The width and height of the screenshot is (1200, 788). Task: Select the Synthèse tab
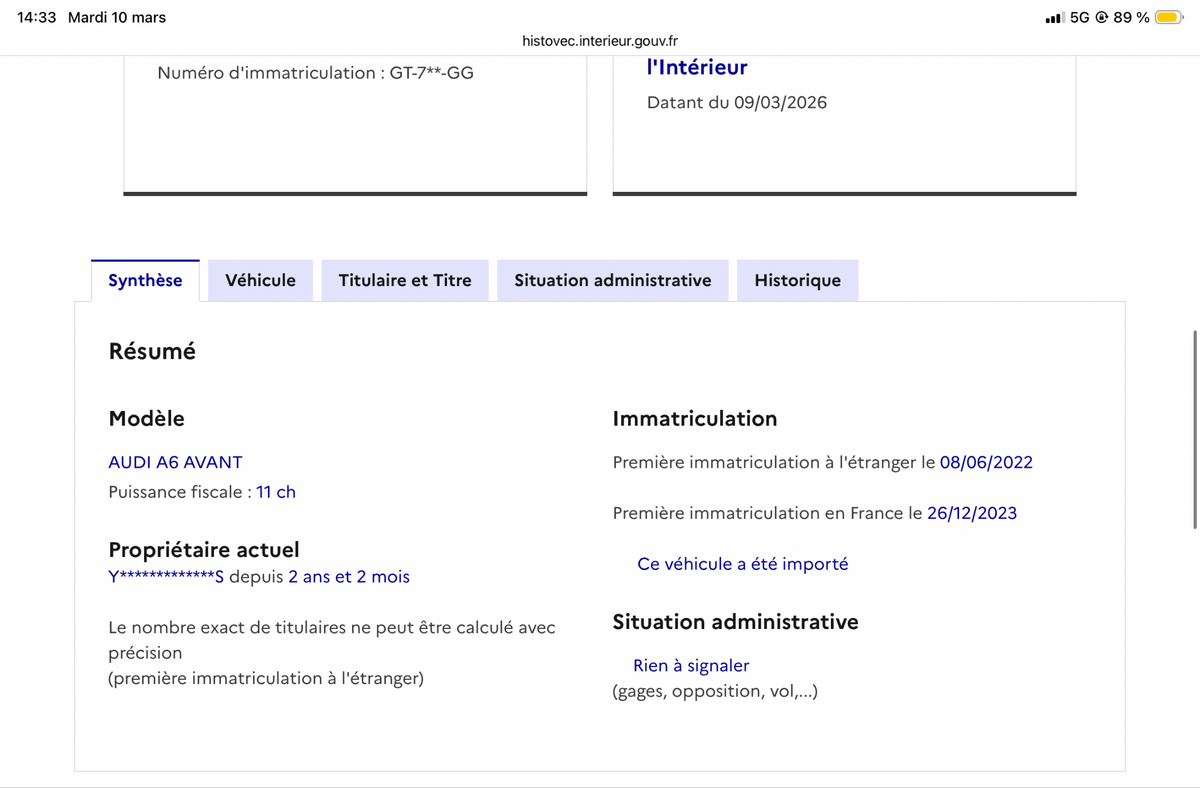(145, 280)
